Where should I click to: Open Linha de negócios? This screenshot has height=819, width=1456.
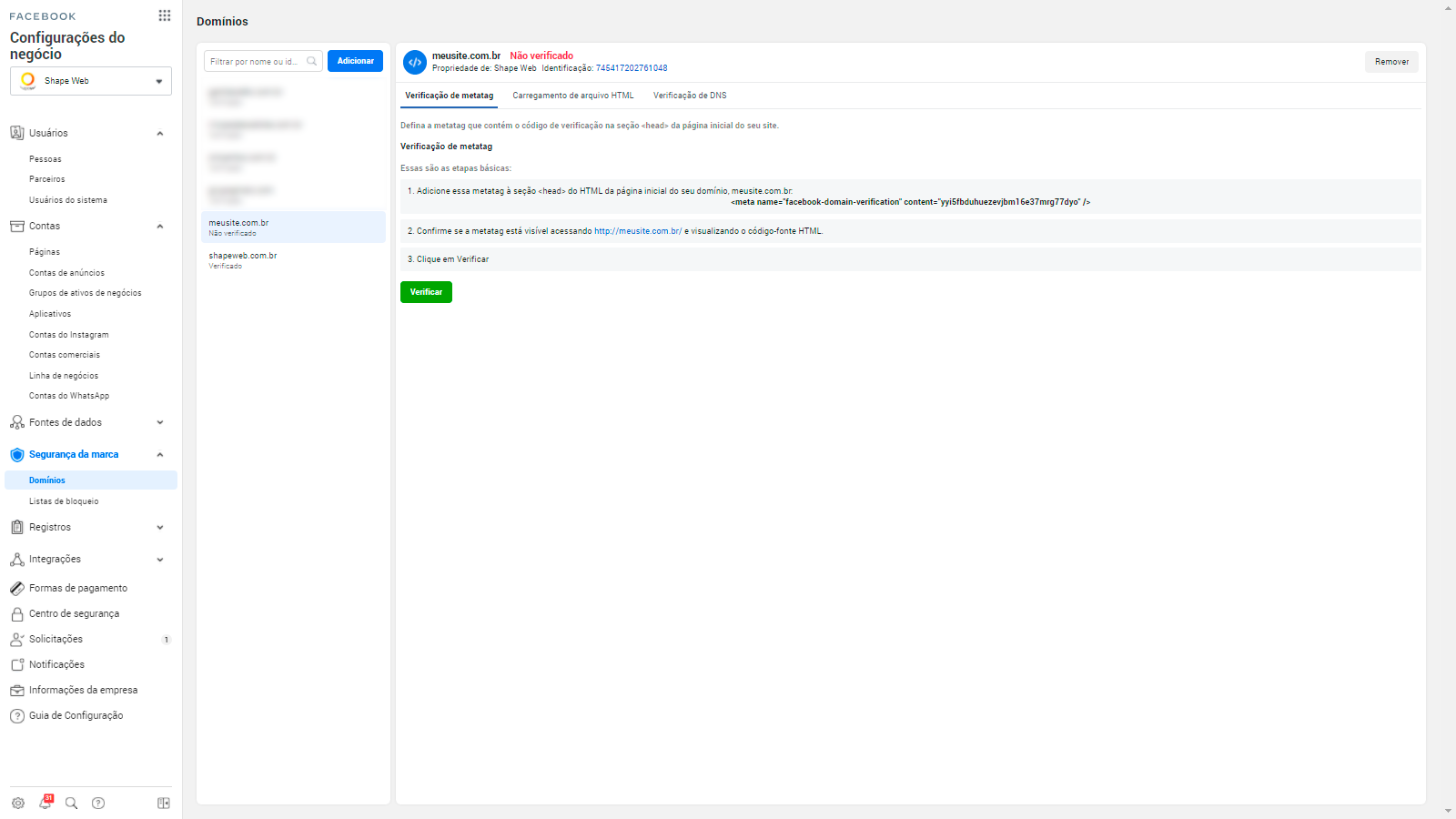(x=64, y=376)
